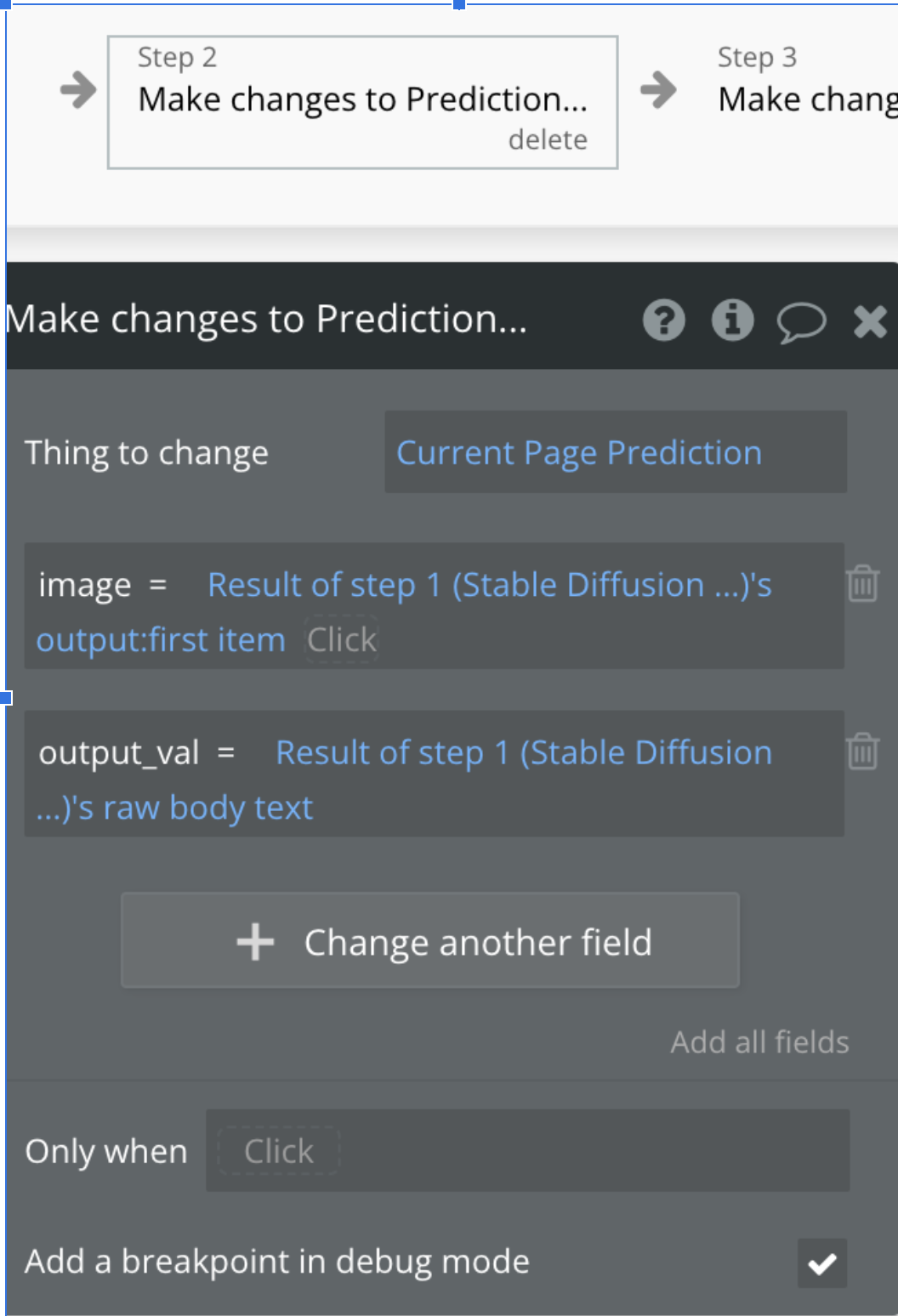
Task: Open the output_val expression dropdown
Action: [525, 752]
